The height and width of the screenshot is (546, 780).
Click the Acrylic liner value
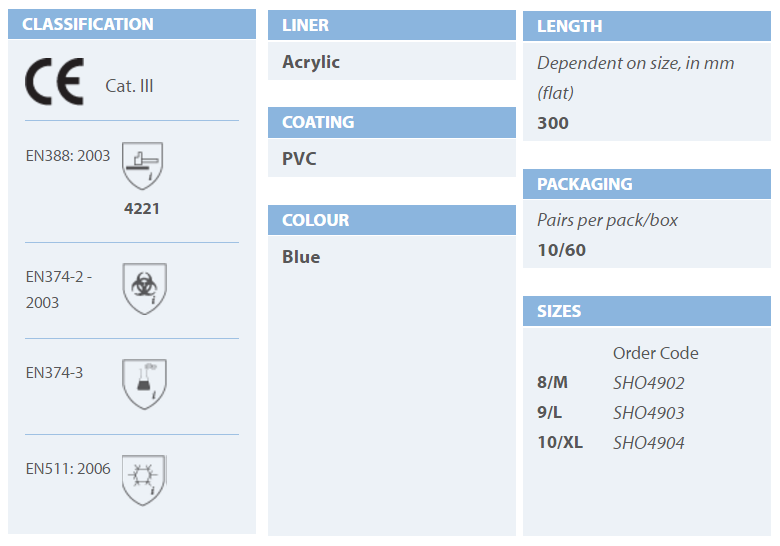311,63
